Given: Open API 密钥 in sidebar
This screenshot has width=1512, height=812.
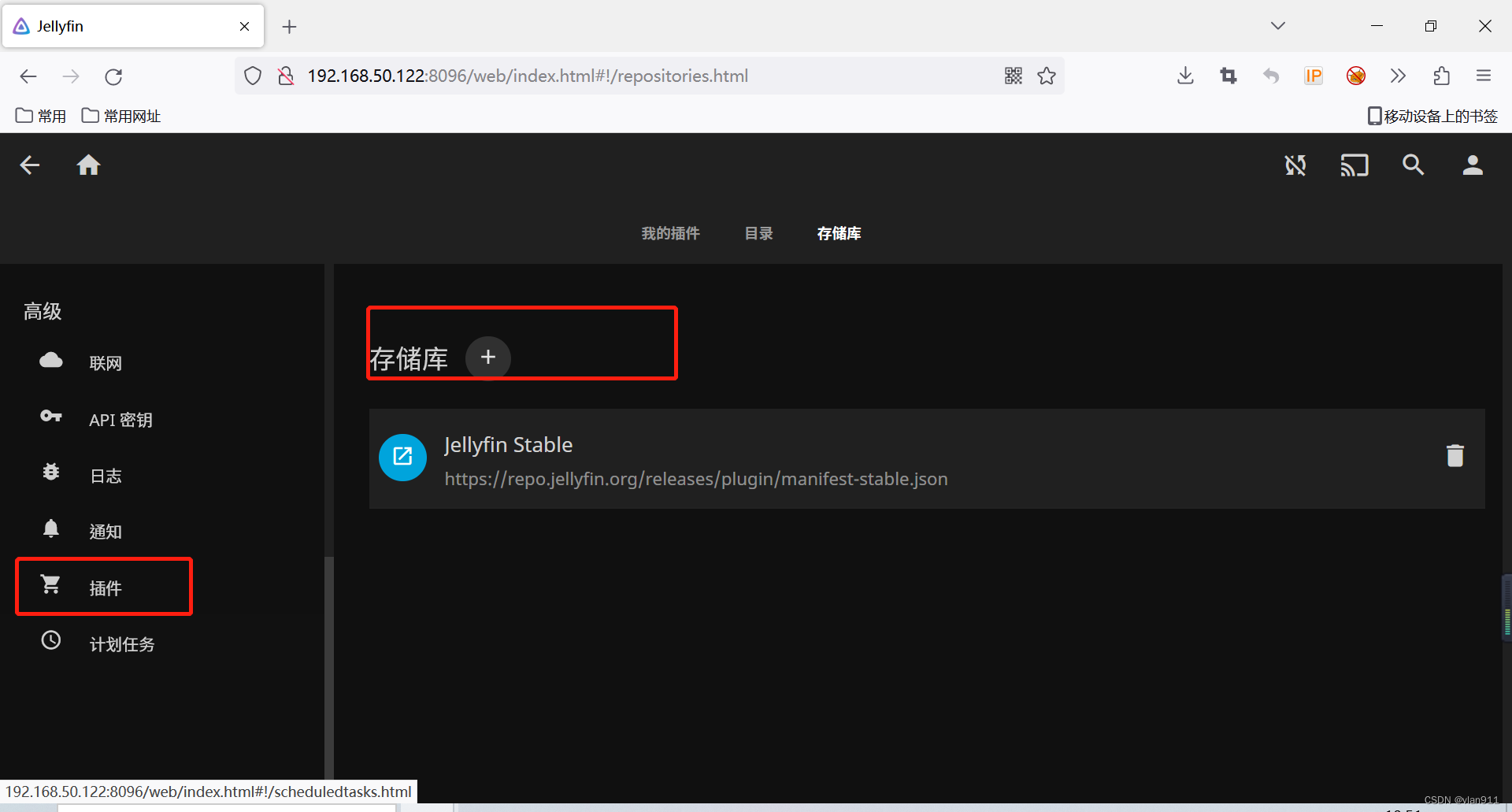Looking at the screenshot, I should (x=162, y=419).
